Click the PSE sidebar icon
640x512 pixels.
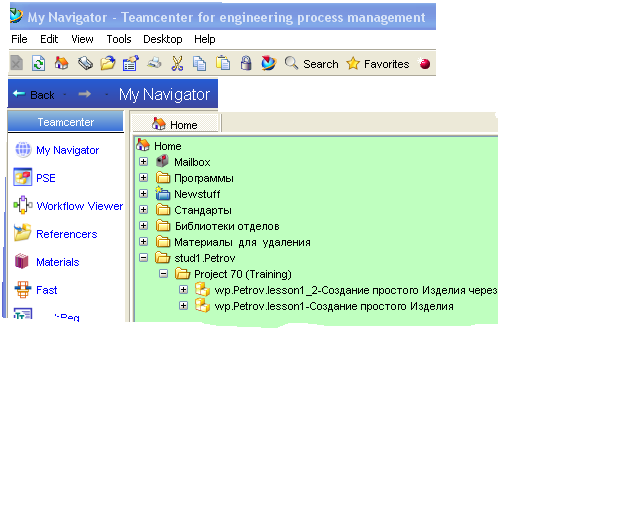pyautogui.click(x=22, y=177)
